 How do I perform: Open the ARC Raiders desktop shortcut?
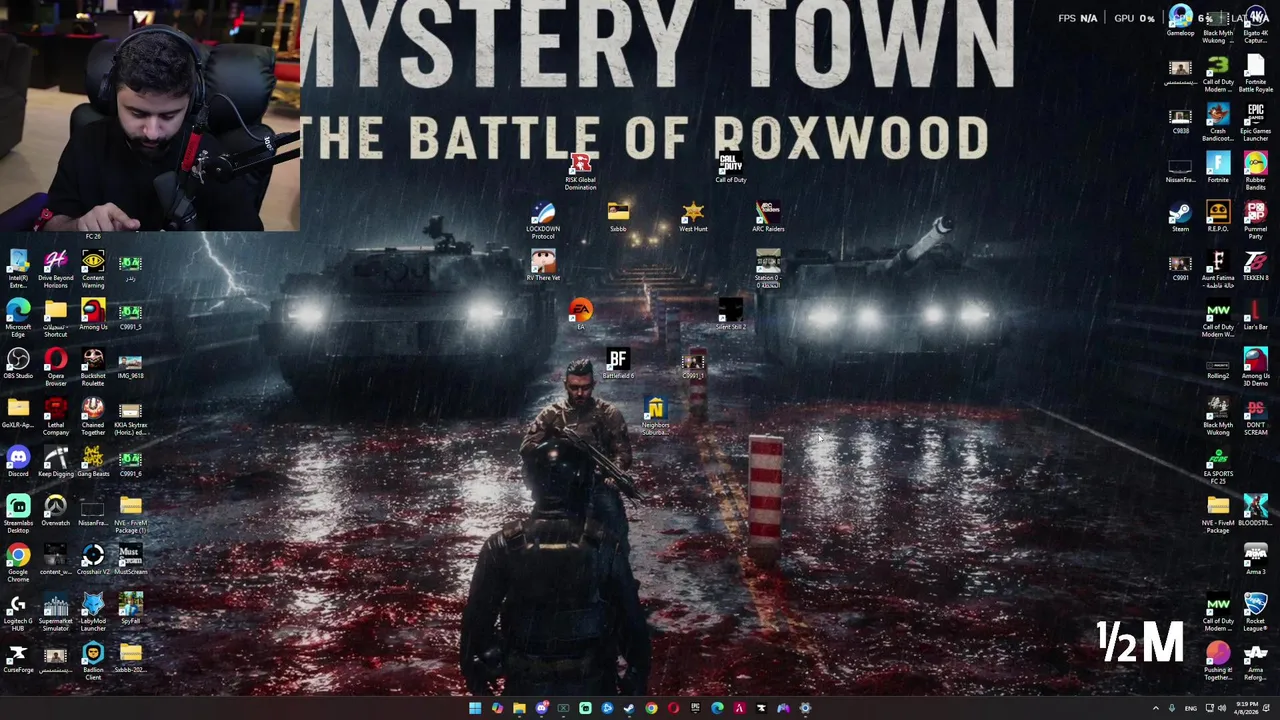(x=768, y=218)
